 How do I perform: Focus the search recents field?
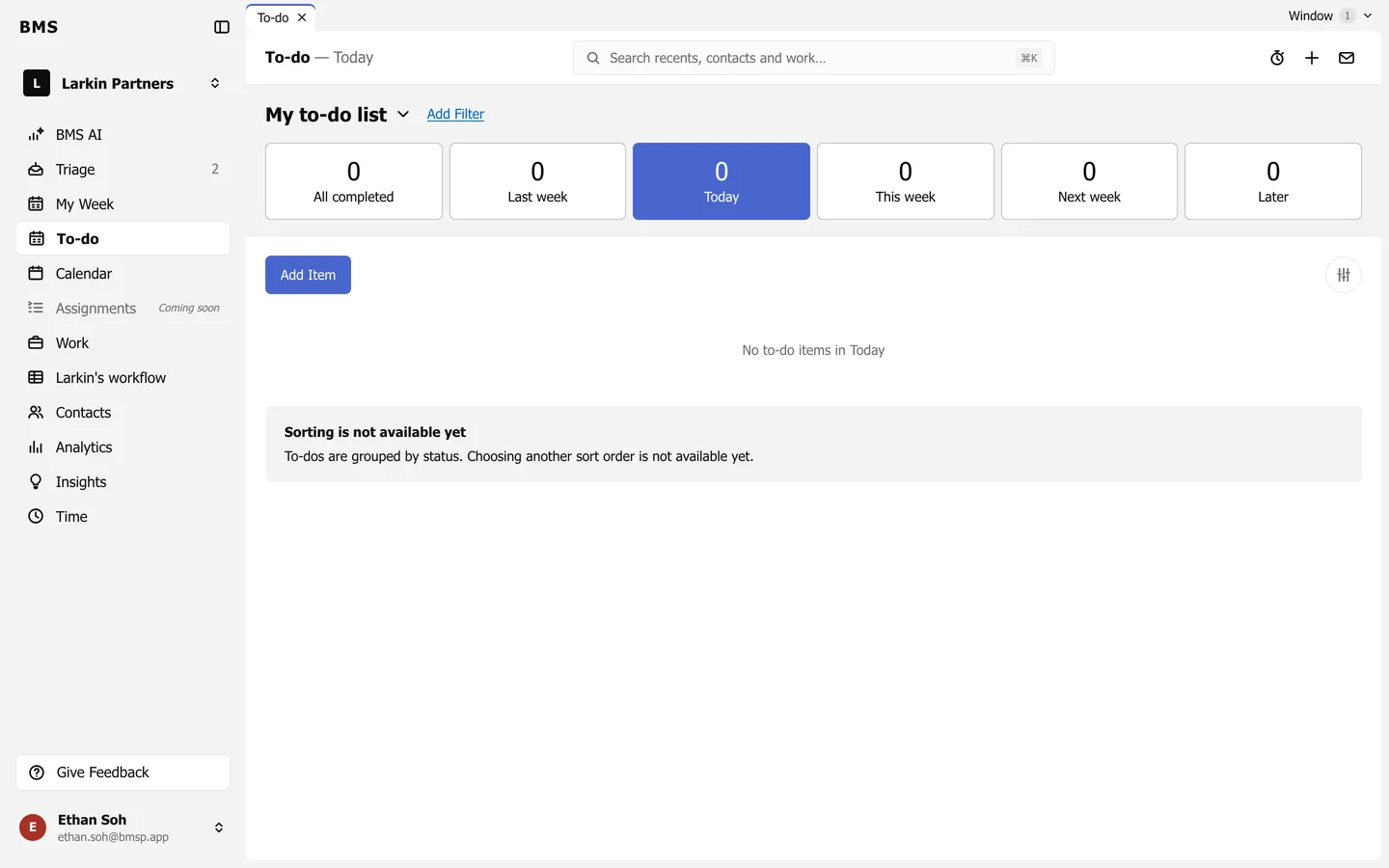click(x=814, y=58)
